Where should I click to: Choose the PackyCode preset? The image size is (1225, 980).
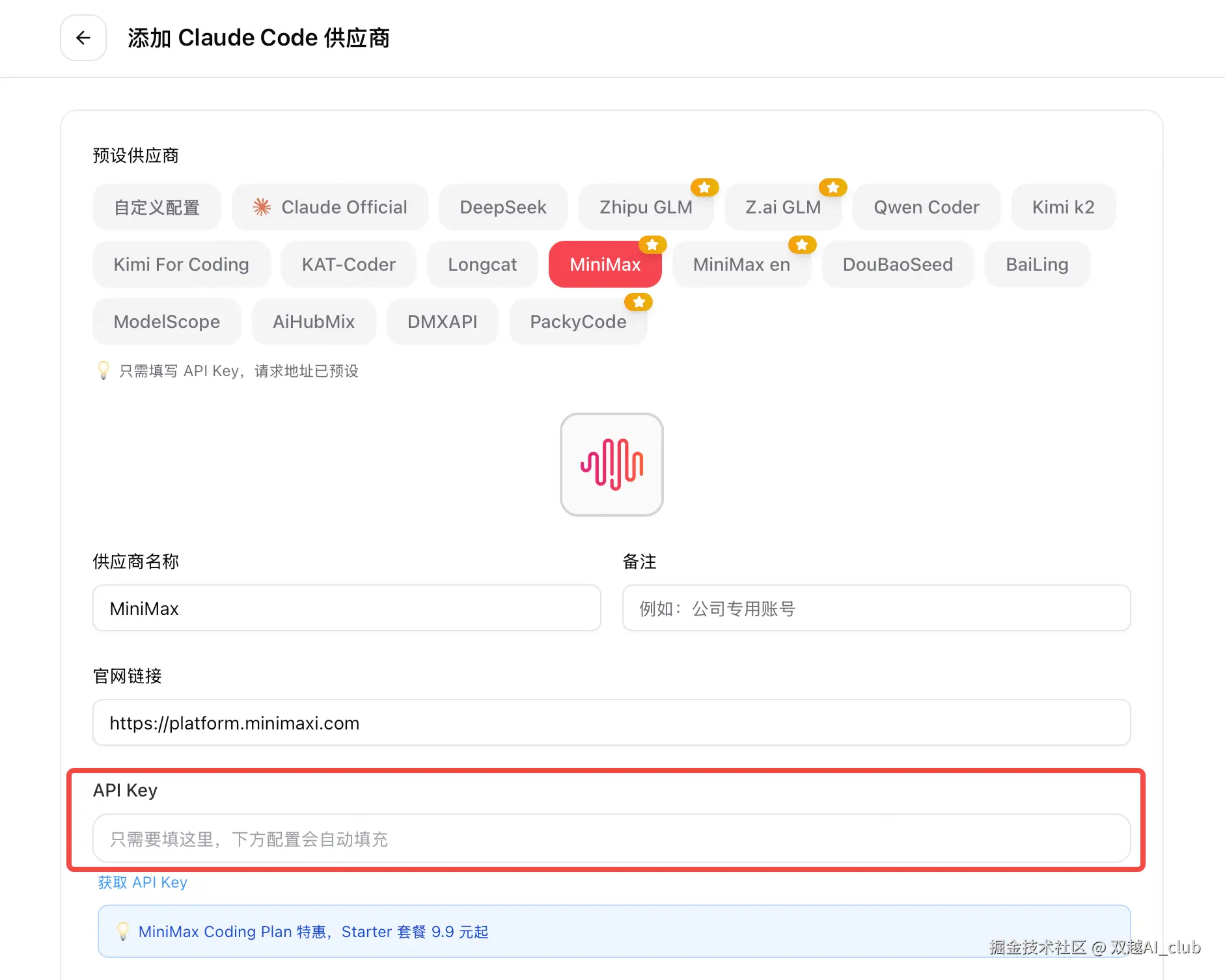click(578, 321)
